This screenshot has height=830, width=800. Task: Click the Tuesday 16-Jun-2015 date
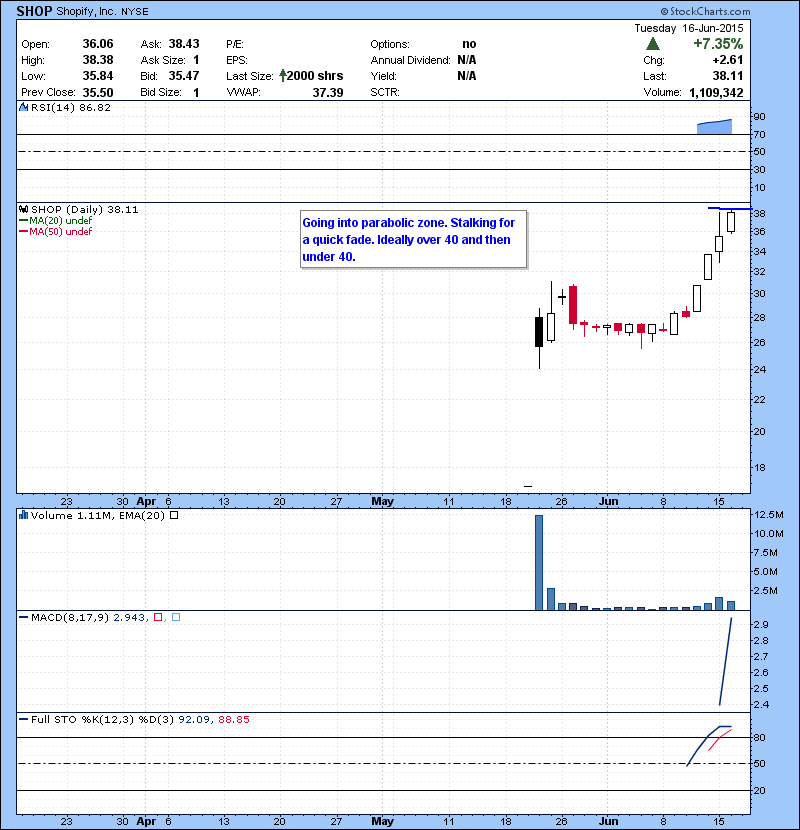[x=689, y=28]
